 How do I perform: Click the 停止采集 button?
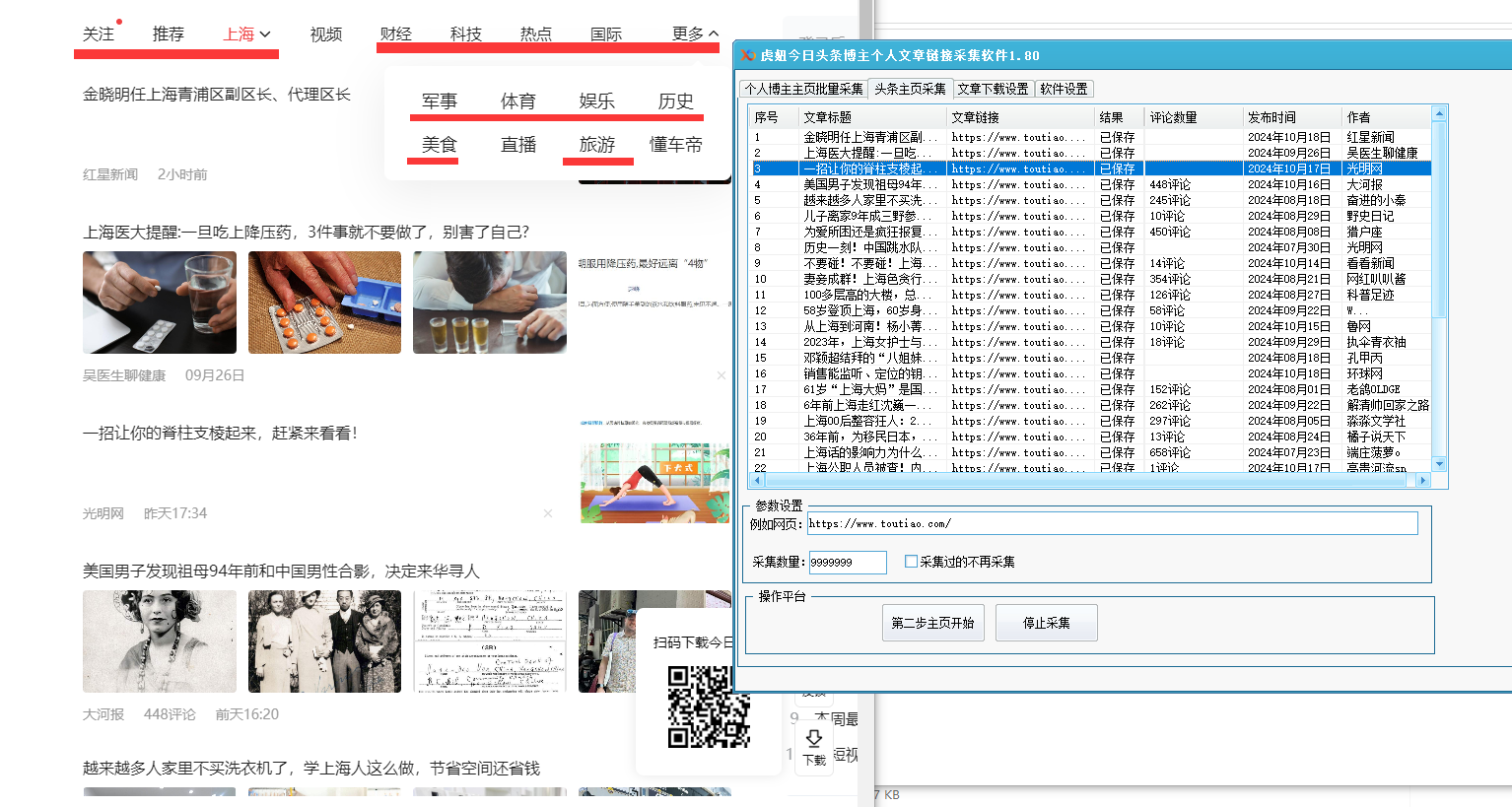tap(1046, 623)
